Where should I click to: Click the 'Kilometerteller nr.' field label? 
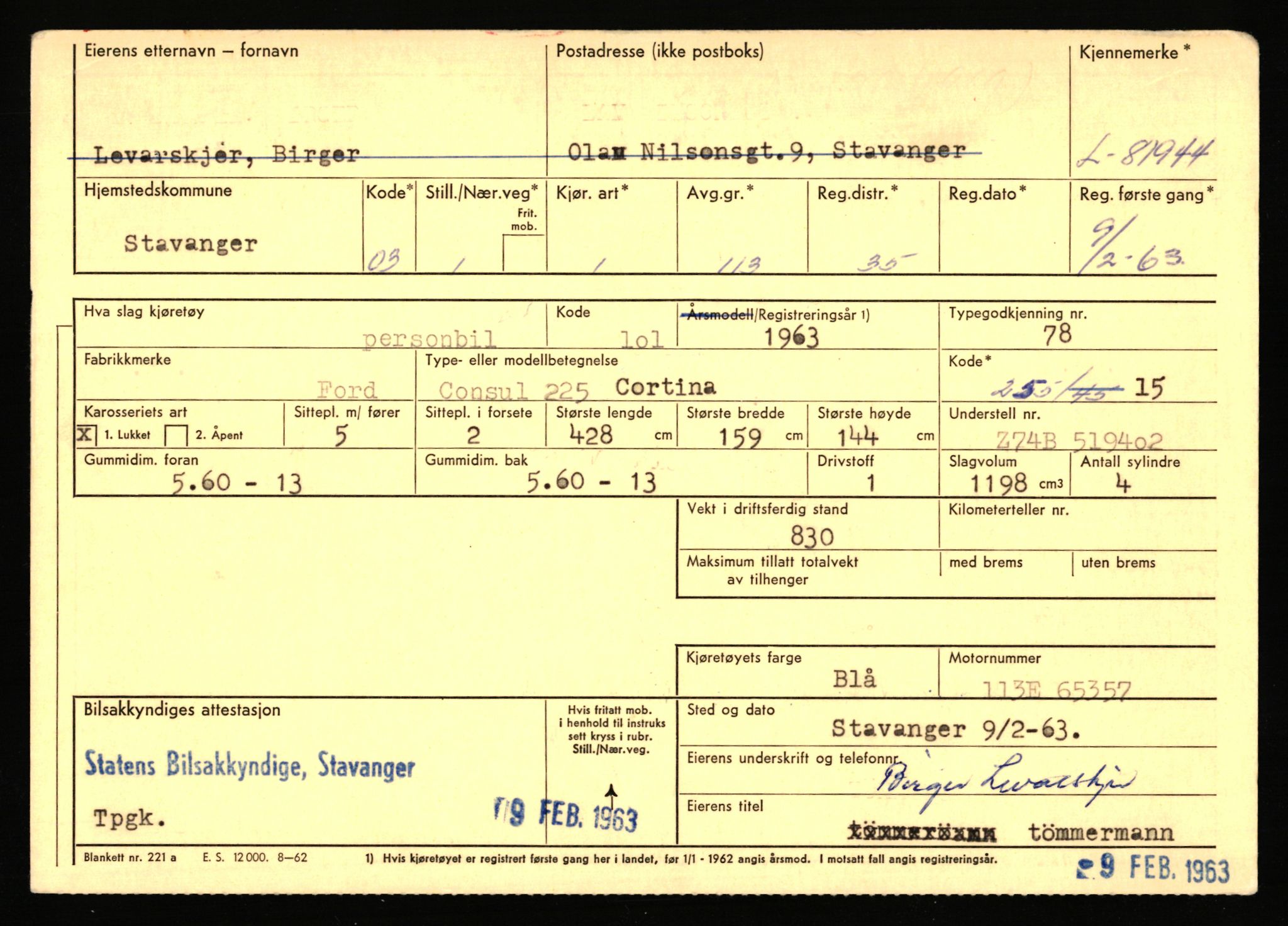tap(1009, 510)
